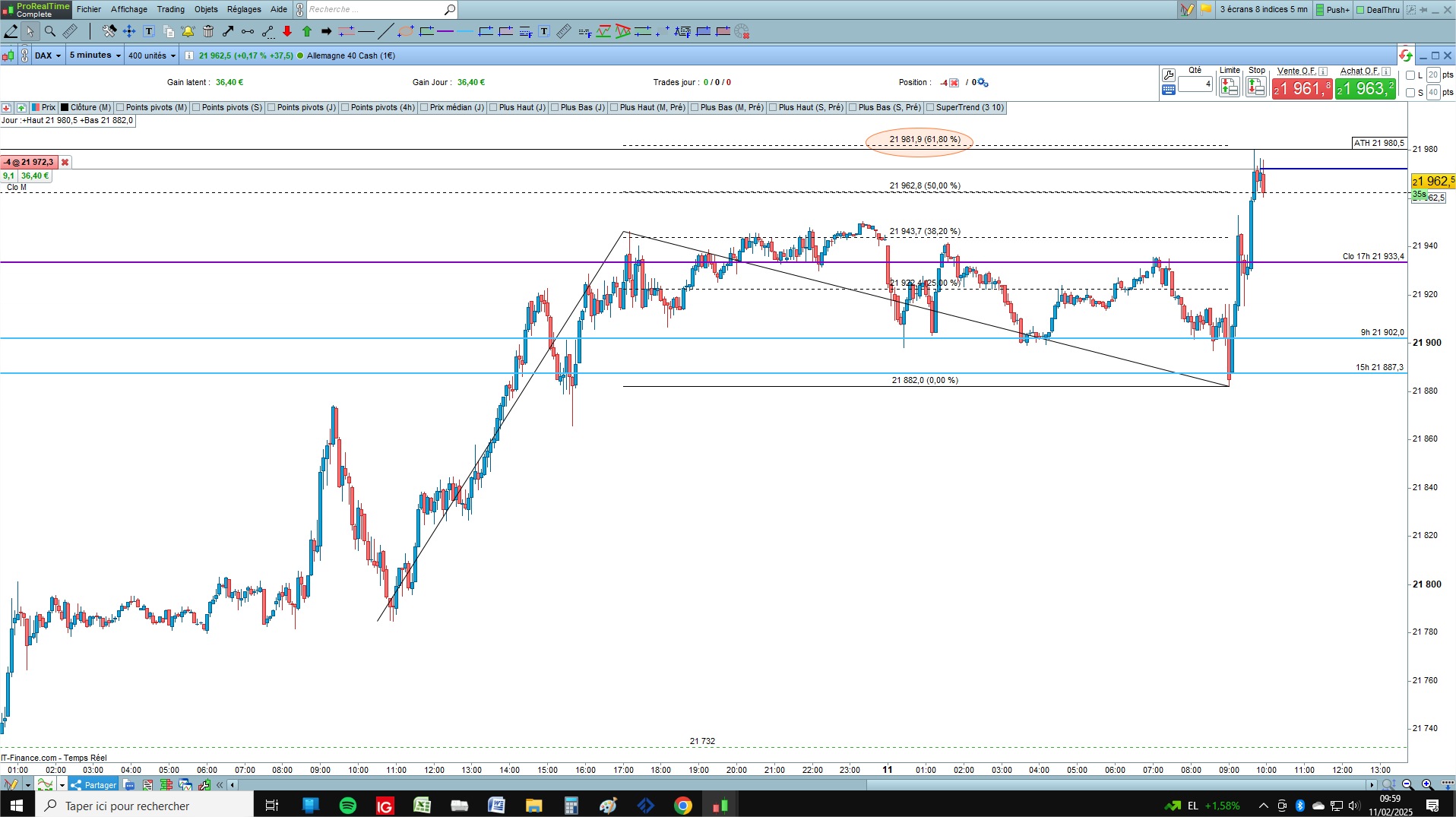Enable the Plus Bas (J) line

(x=555, y=108)
